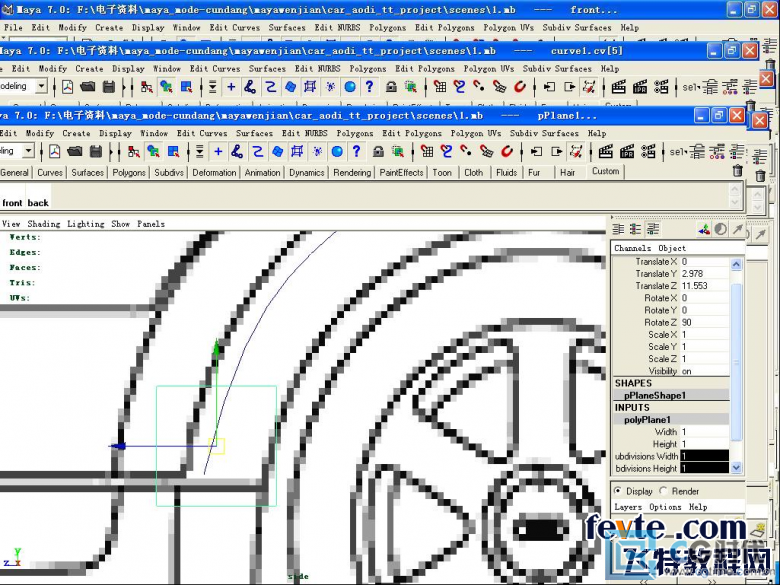Enable snap to view planes icon, front window
The height and width of the screenshot is (585, 780).
point(487,151)
